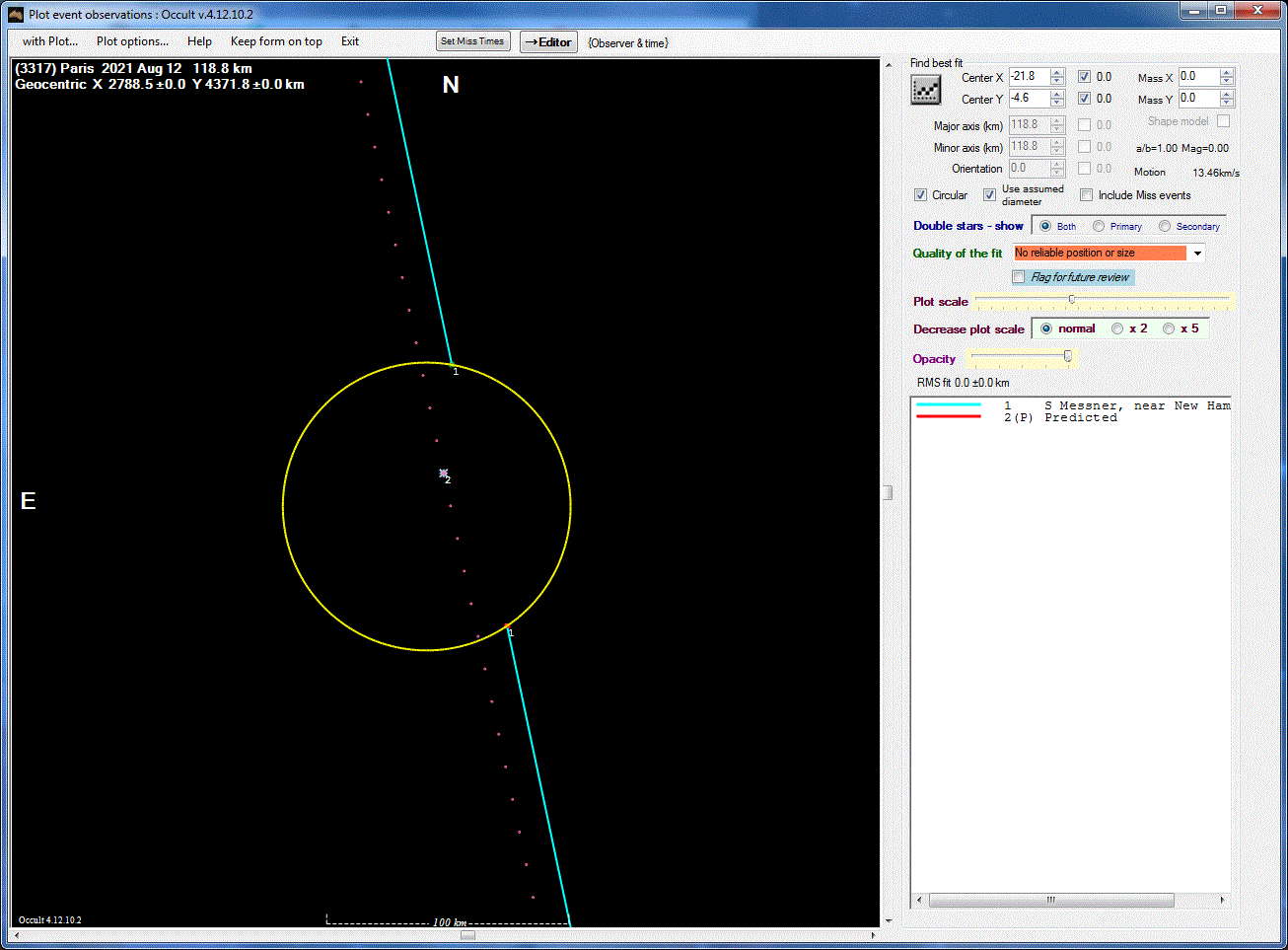
Task: Increase Mass X with the up spinner
Action: coord(1227,72)
